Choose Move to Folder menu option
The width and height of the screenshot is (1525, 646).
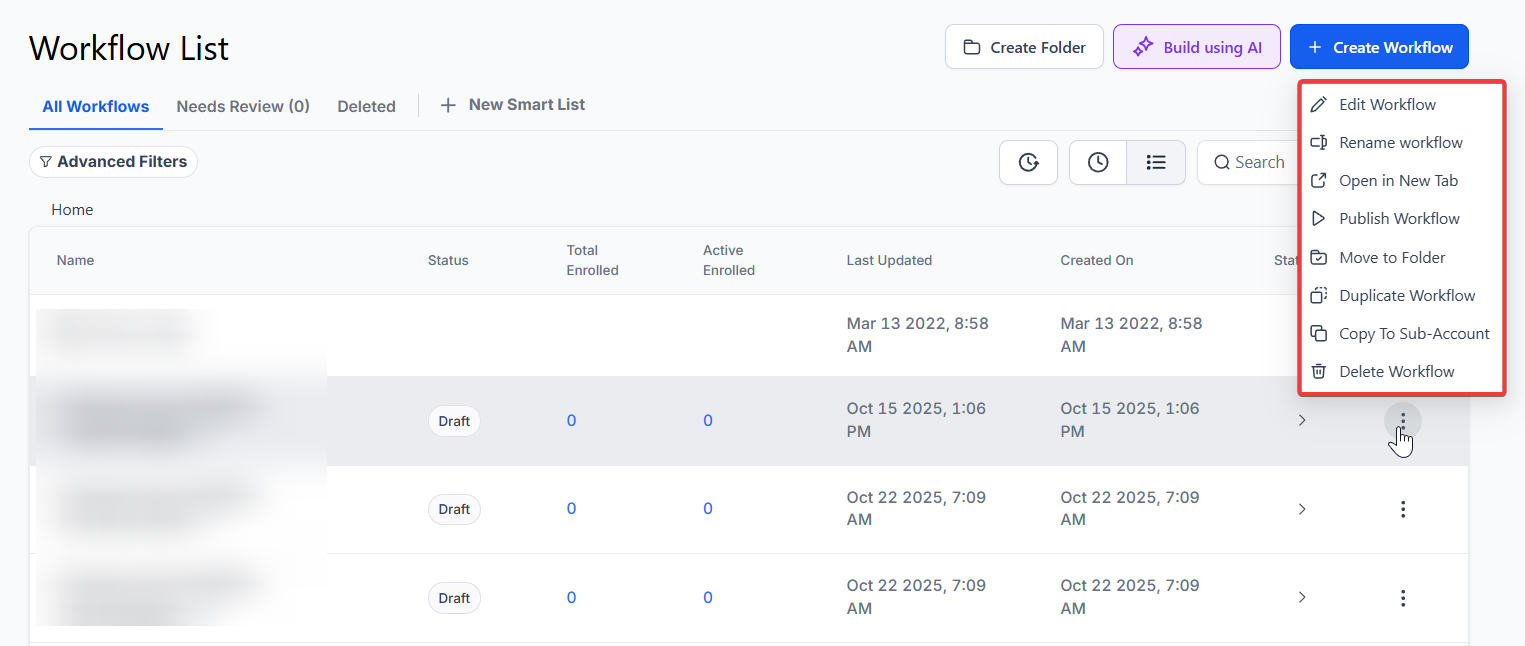pos(1391,258)
